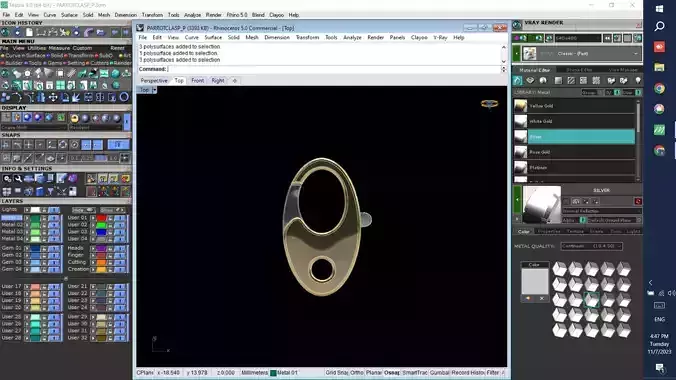Open the blank document icon in Icon History

(x=29, y=32)
